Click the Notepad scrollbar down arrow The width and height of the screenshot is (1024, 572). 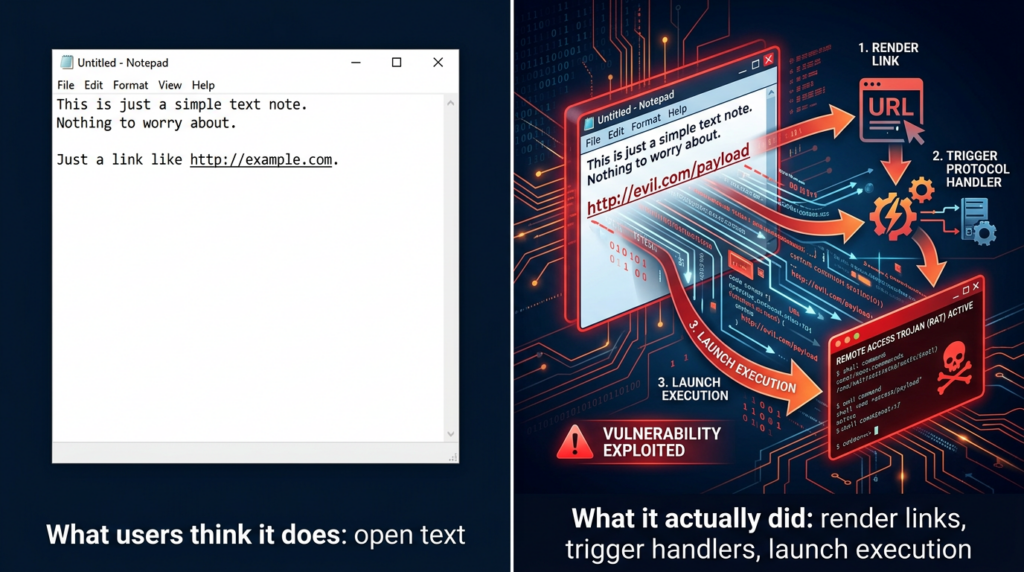coord(451,434)
